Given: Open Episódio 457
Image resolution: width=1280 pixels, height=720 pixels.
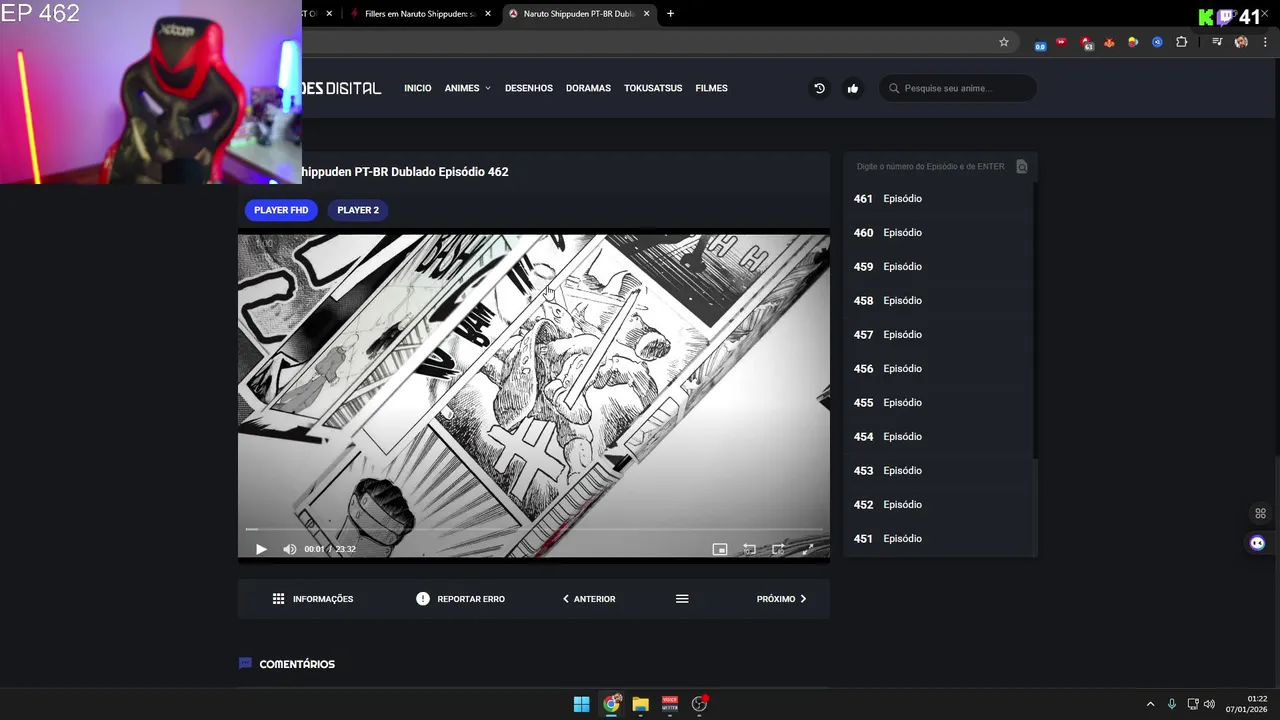Looking at the screenshot, I should click(x=938, y=335).
